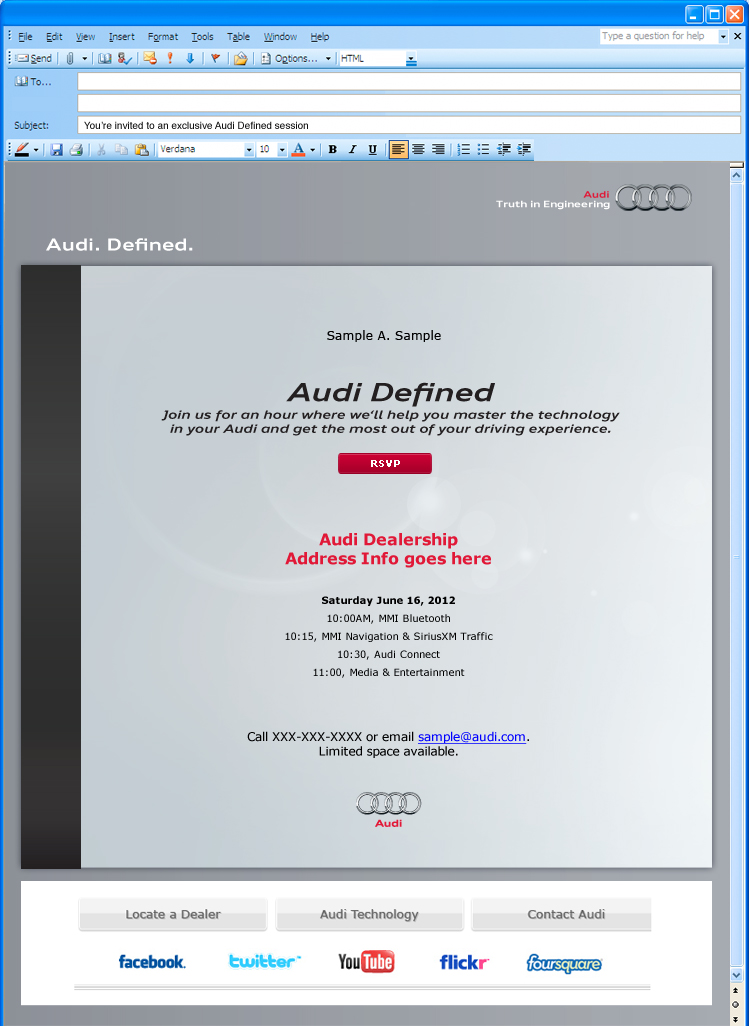Open the Format menu

coord(163,37)
